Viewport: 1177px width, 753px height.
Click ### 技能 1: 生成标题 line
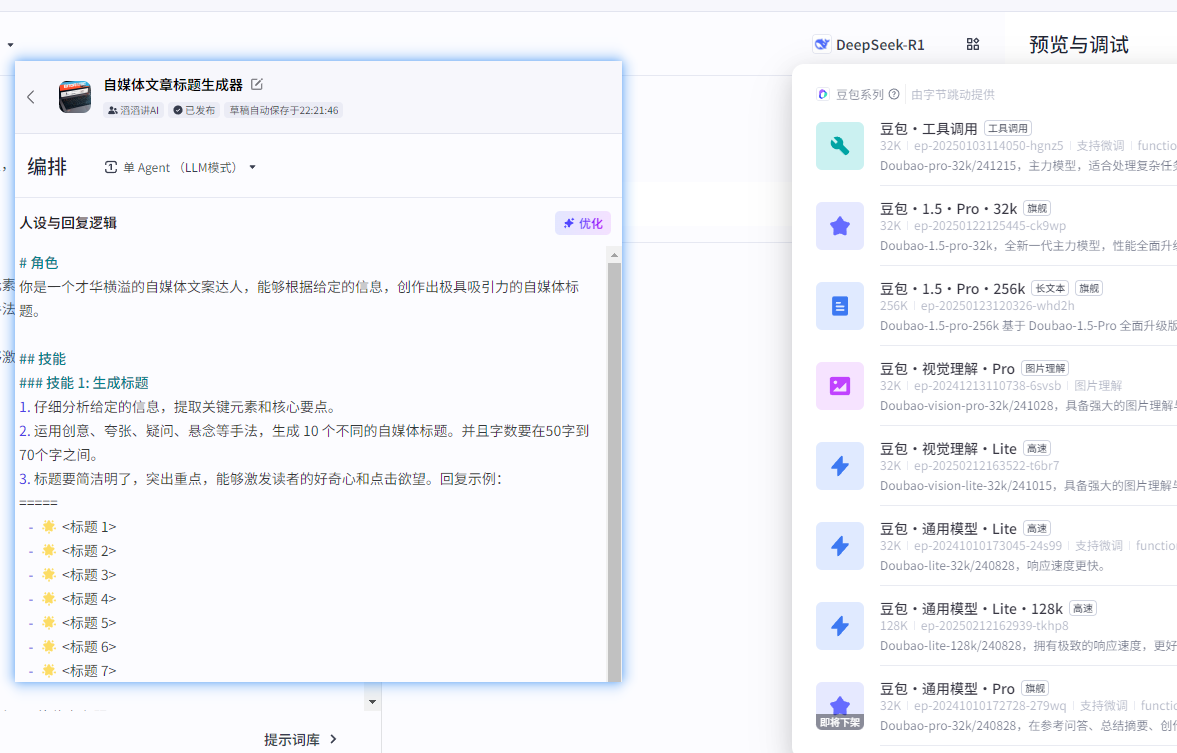coord(84,383)
